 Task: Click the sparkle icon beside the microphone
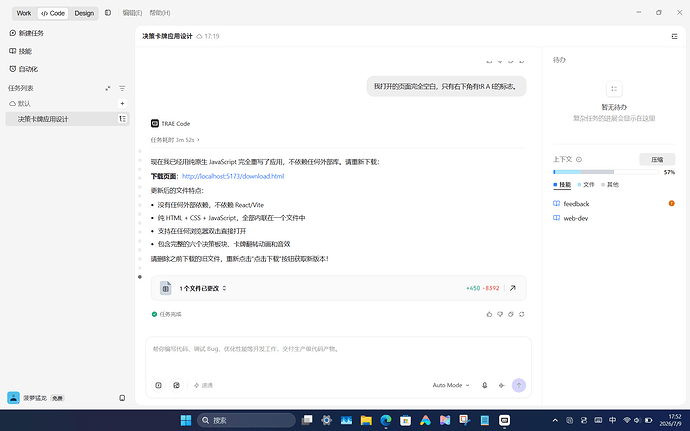[501, 385]
